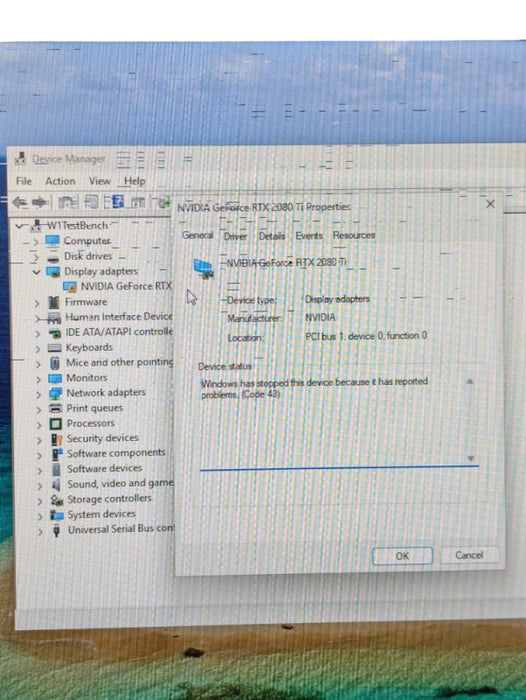Click the 'PCI bus 1, device 0, function 0' text
This screenshot has width=526, height=700.
click(x=366, y=336)
